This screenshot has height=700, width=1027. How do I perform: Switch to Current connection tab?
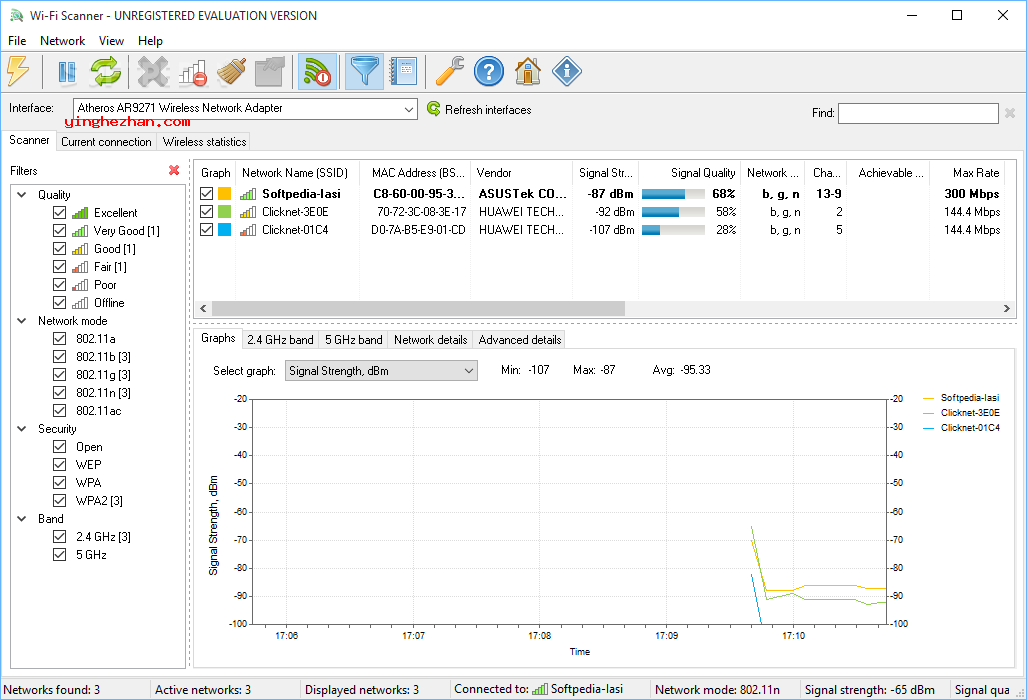point(106,141)
